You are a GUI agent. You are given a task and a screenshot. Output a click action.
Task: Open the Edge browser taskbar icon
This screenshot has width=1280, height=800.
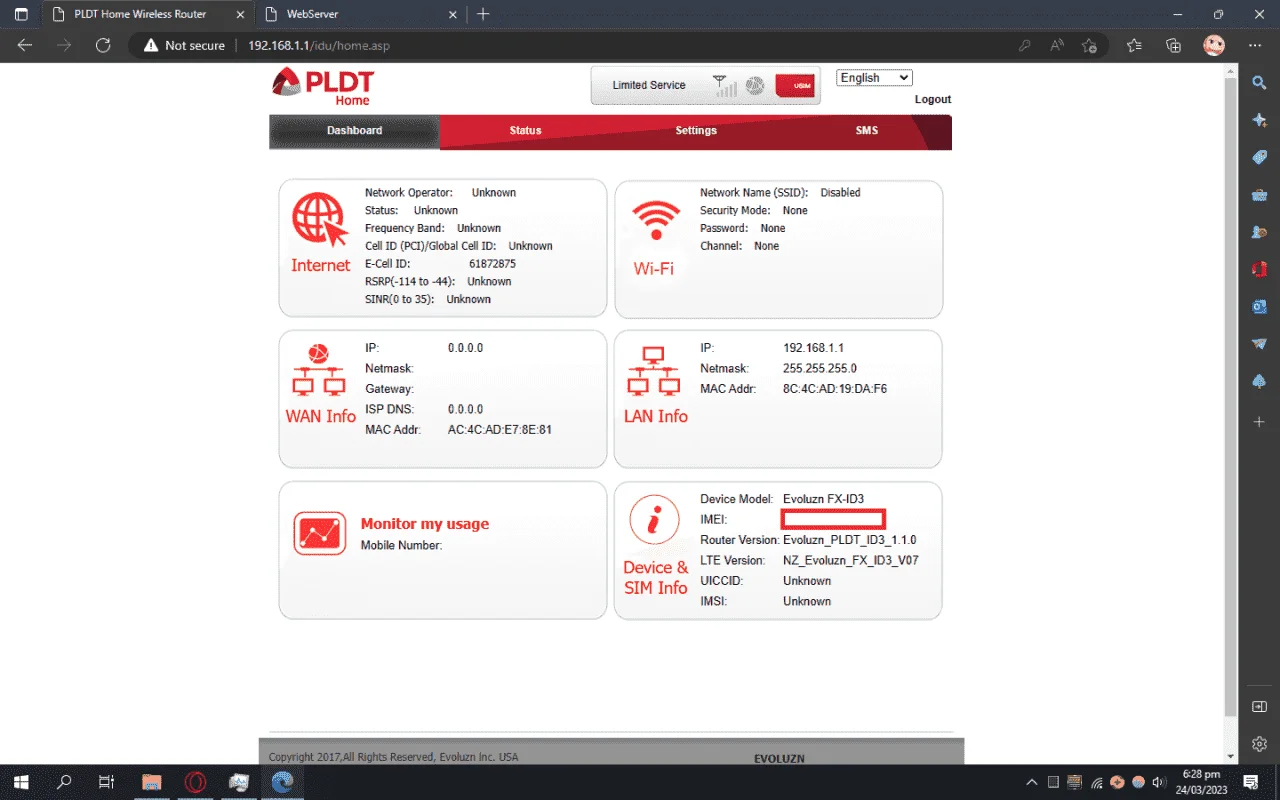coord(283,781)
